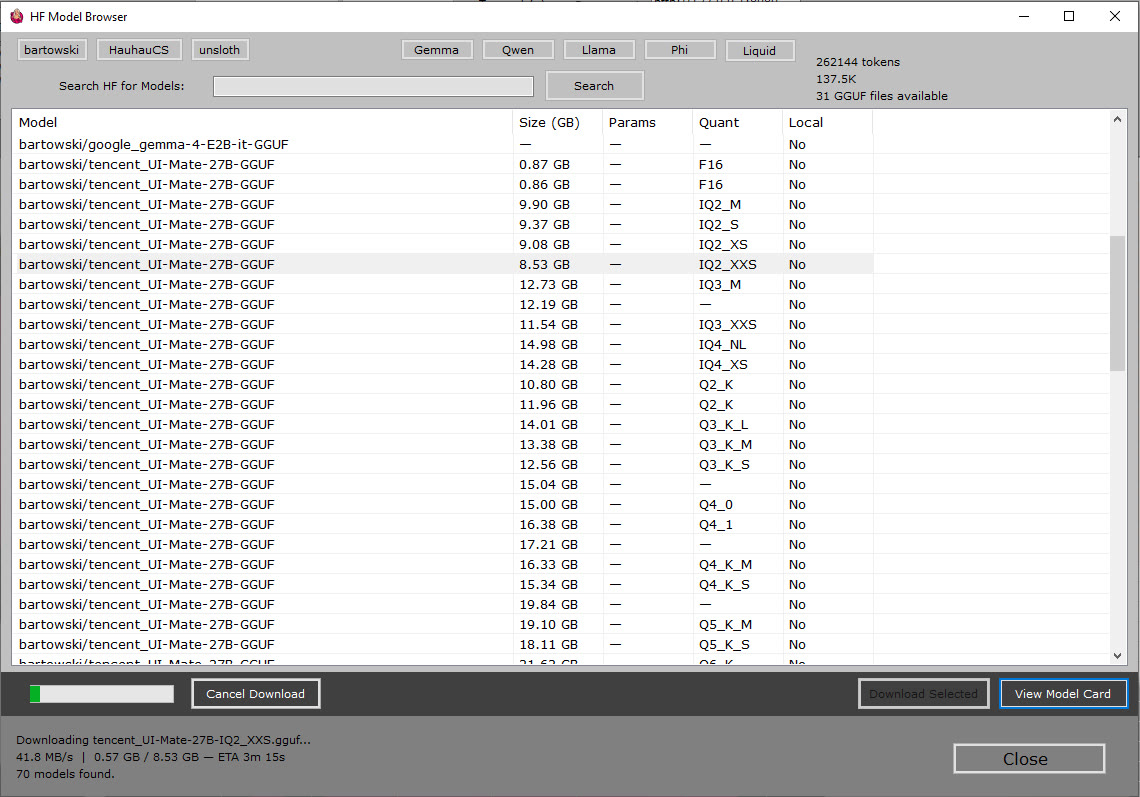The width and height of the screenshot is (1140, 797).
Task: Select the Q3_K_L quant row
Action: pyautogui.click(x=443, y=424)
